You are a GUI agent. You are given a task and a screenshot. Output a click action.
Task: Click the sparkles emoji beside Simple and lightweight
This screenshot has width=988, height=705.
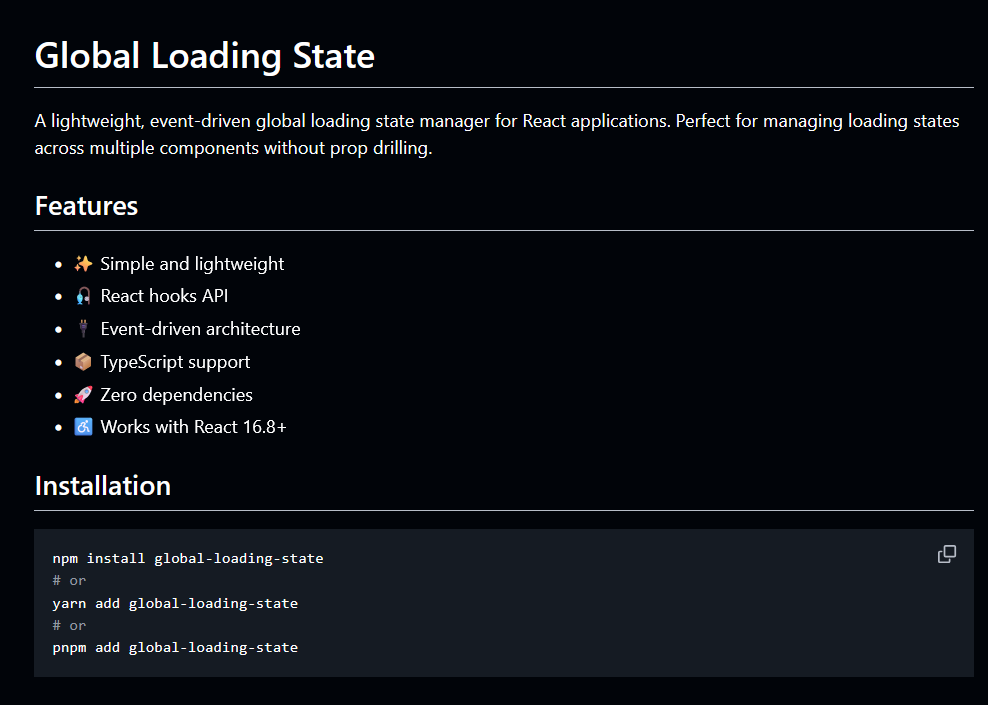83,263
